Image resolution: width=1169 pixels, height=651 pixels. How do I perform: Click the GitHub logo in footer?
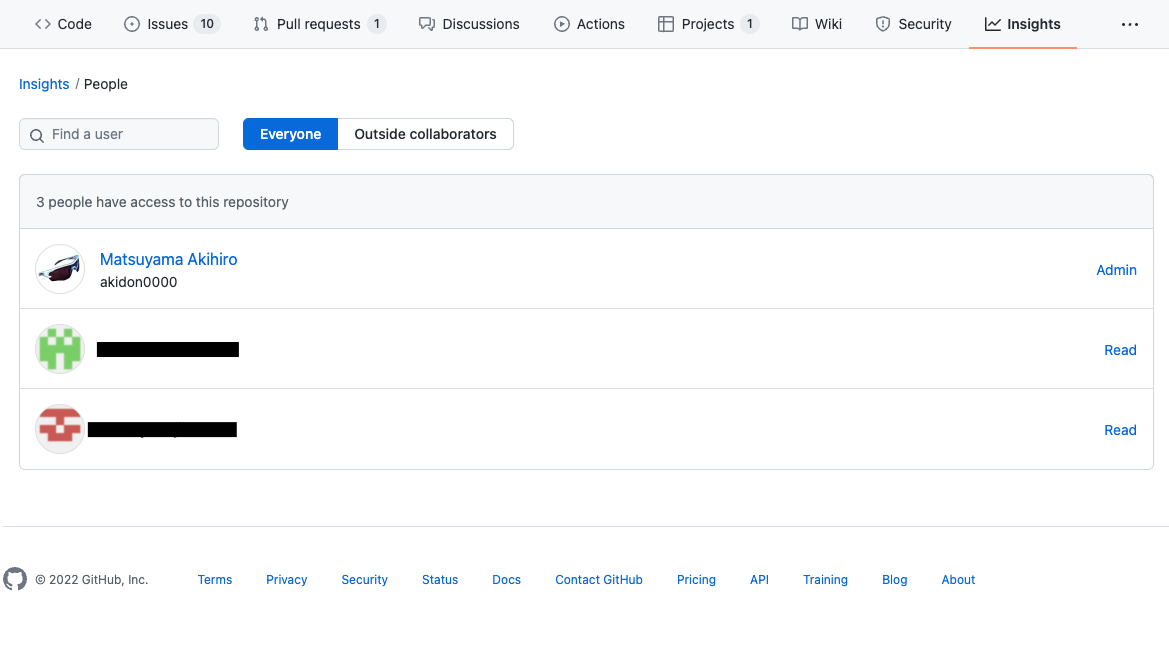click(15, 579)
